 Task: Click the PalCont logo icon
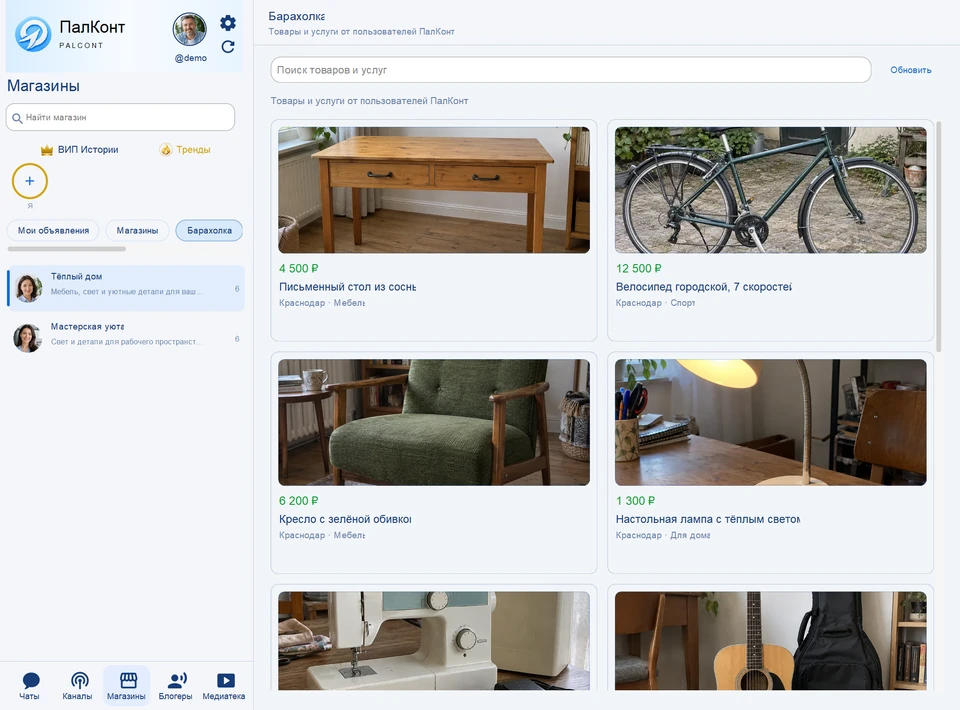(33, 34)
